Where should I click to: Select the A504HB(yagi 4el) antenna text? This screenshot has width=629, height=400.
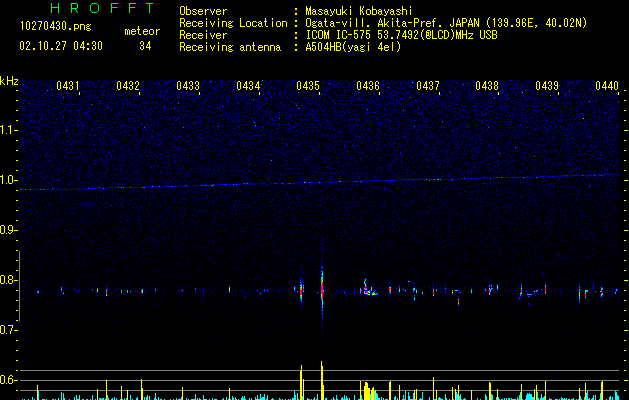tap(353, 47)
